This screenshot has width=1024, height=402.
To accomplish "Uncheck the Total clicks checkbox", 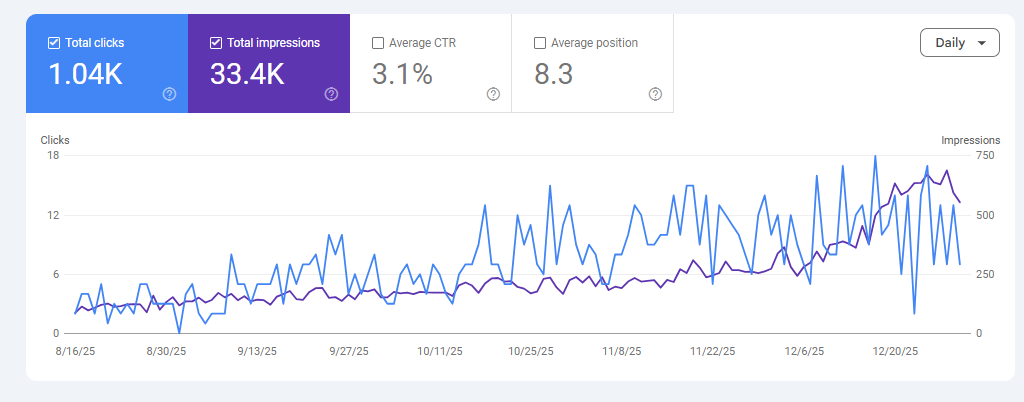I will [54, 43].
